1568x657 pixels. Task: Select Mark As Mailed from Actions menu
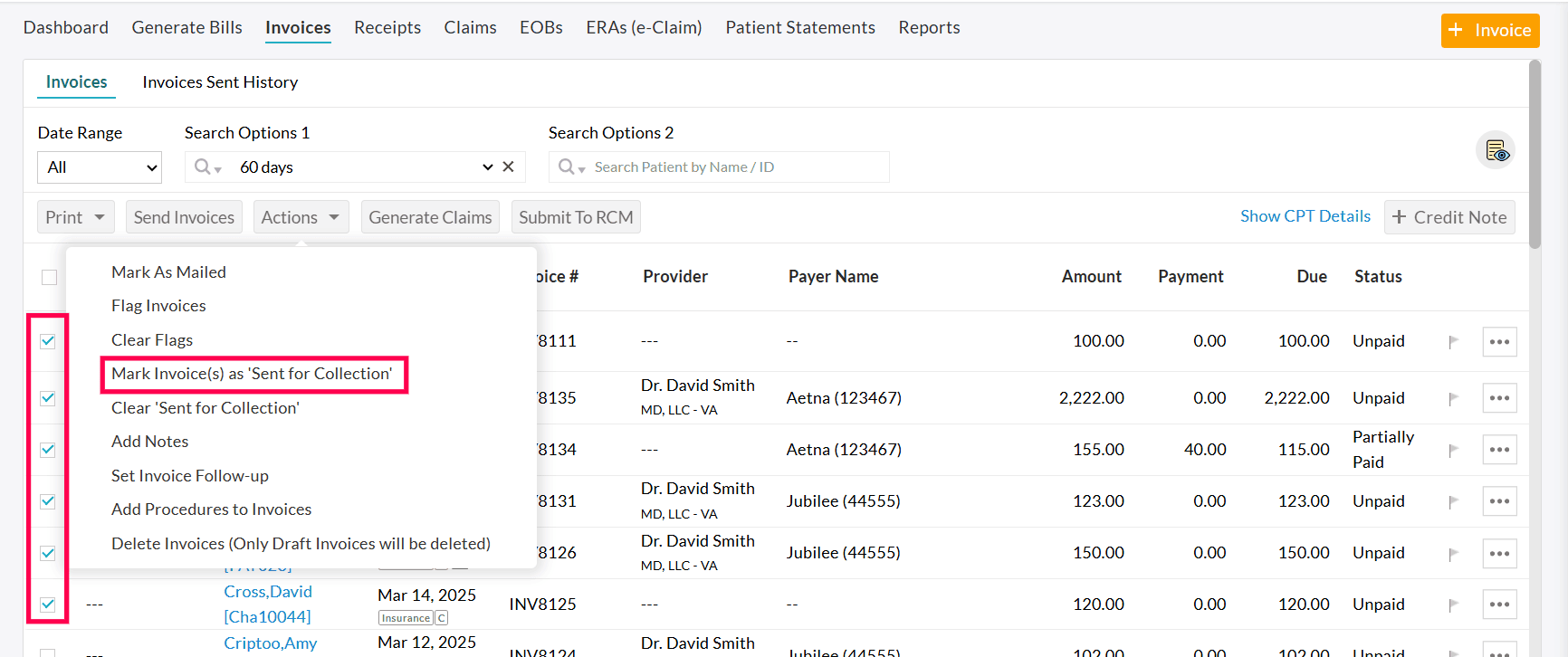coord(168,272)
